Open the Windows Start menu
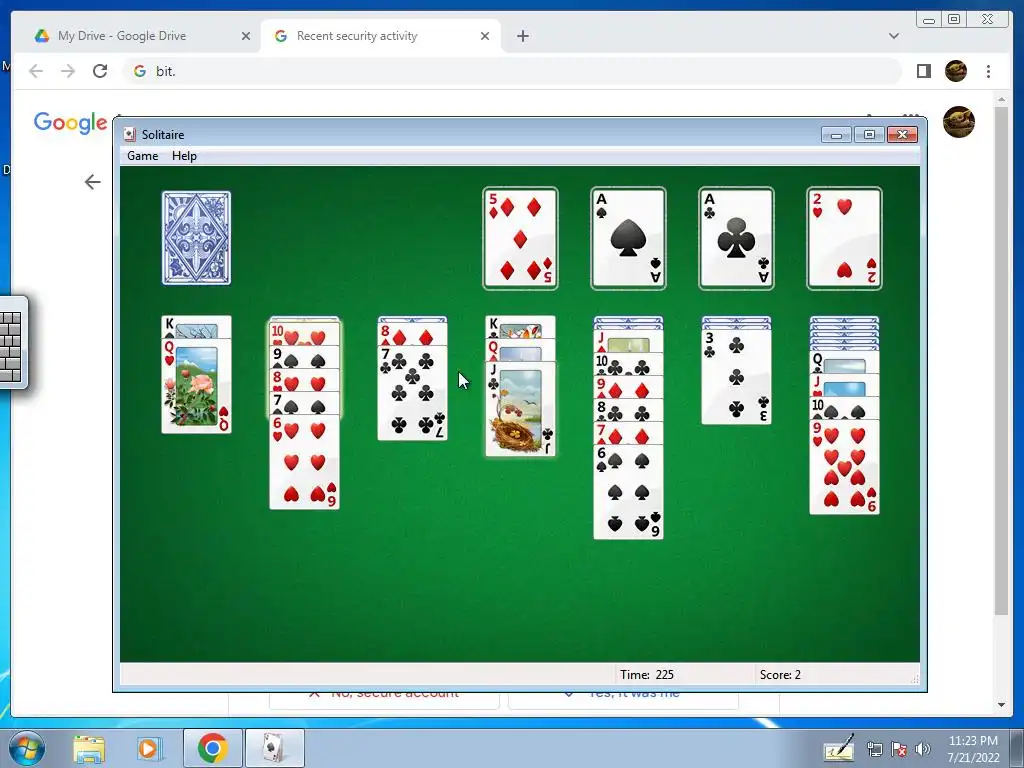 (x=26, y=748)
